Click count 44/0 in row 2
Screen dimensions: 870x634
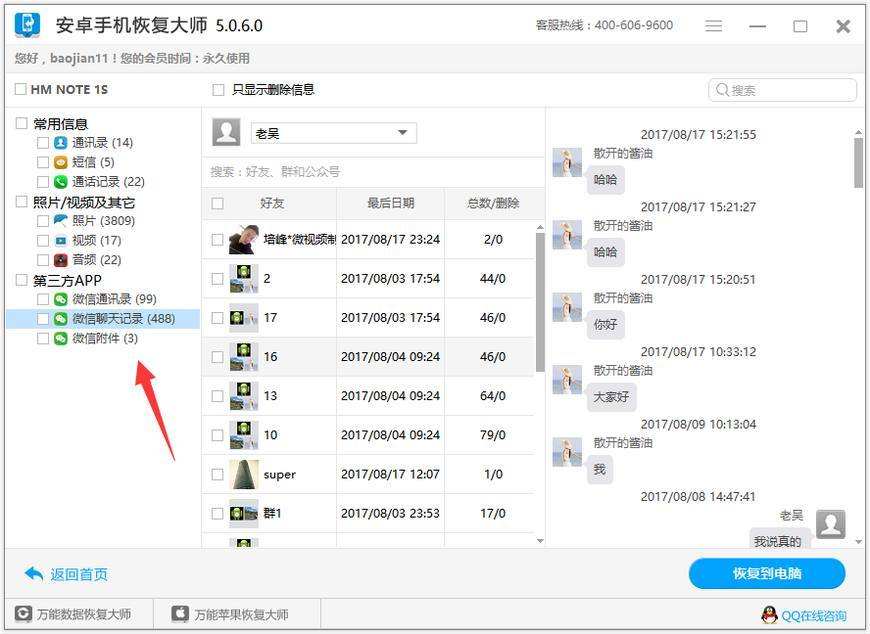pyautogui.click(x=493, y=278)
